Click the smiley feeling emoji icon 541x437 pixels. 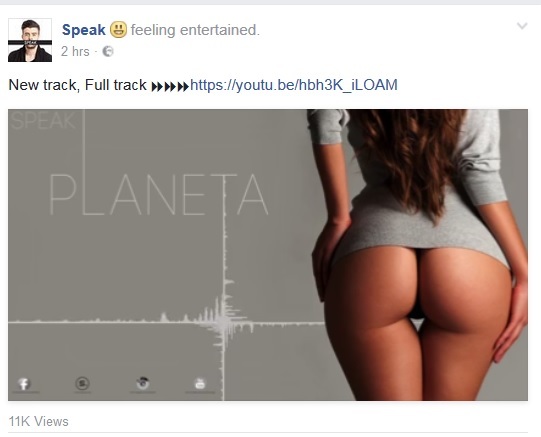click(118, 30)
